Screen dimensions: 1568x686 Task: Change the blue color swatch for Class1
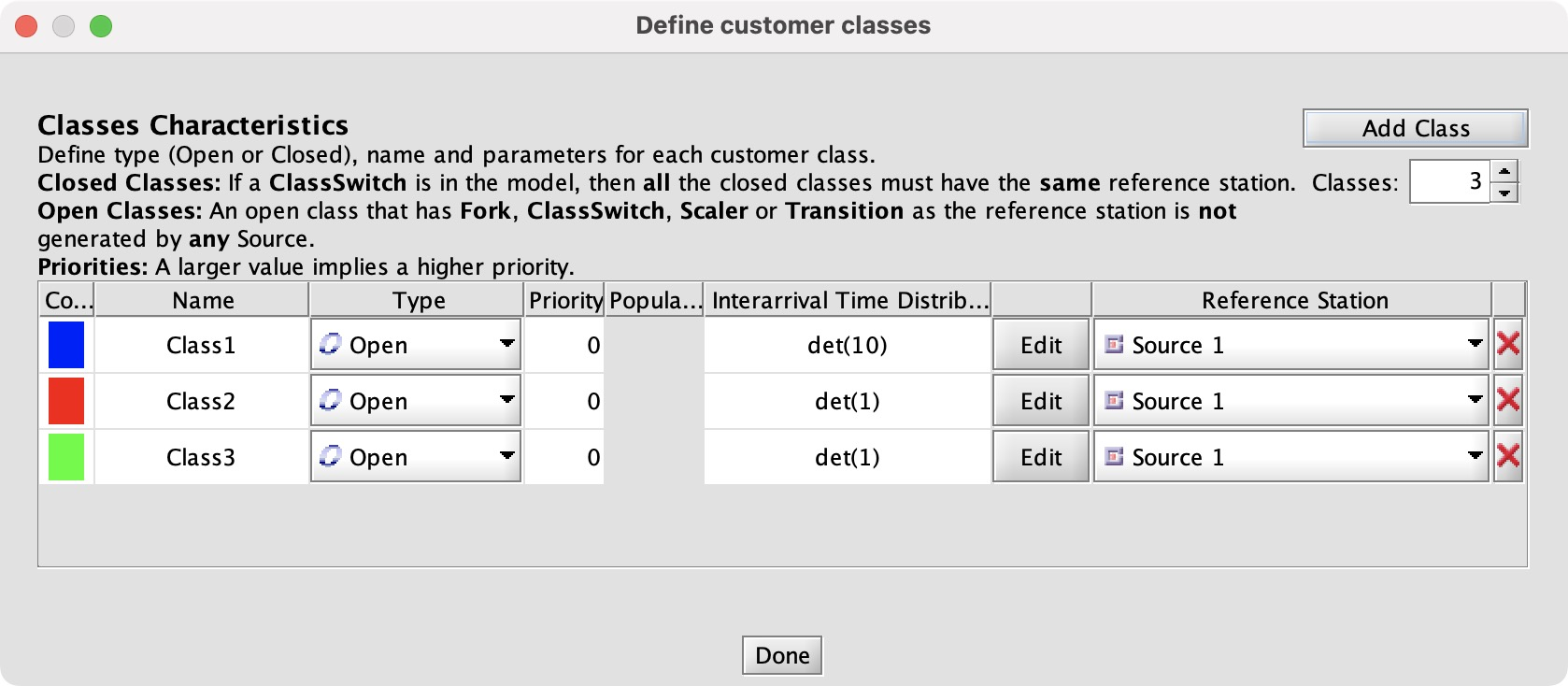(x=66, y=345)
